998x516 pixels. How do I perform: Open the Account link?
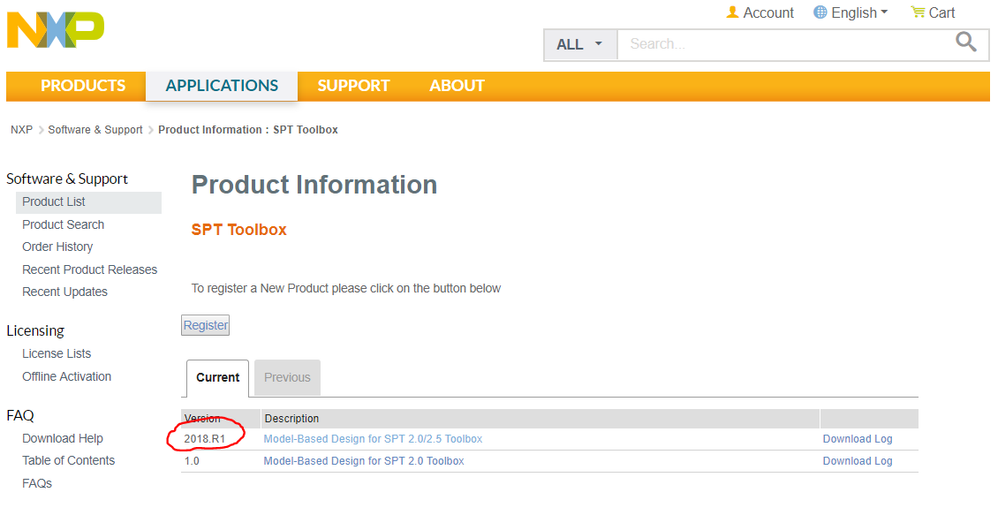pos(768,13)
